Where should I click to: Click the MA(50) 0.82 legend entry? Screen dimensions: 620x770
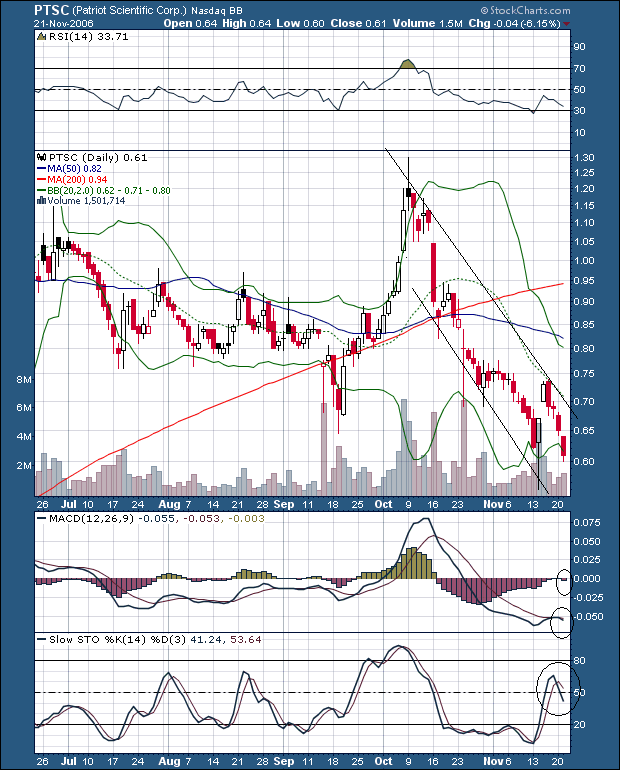coord(69,168)
